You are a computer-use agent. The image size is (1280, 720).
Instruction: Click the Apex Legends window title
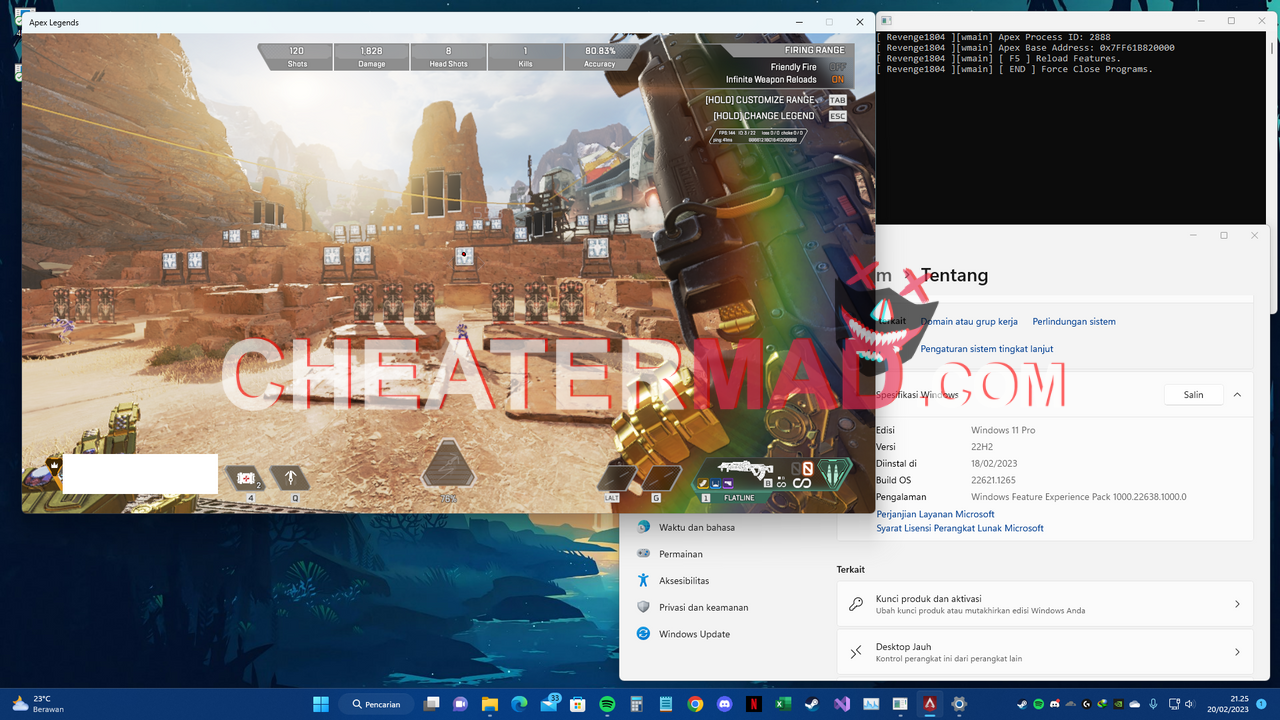(x=54, y=22)
